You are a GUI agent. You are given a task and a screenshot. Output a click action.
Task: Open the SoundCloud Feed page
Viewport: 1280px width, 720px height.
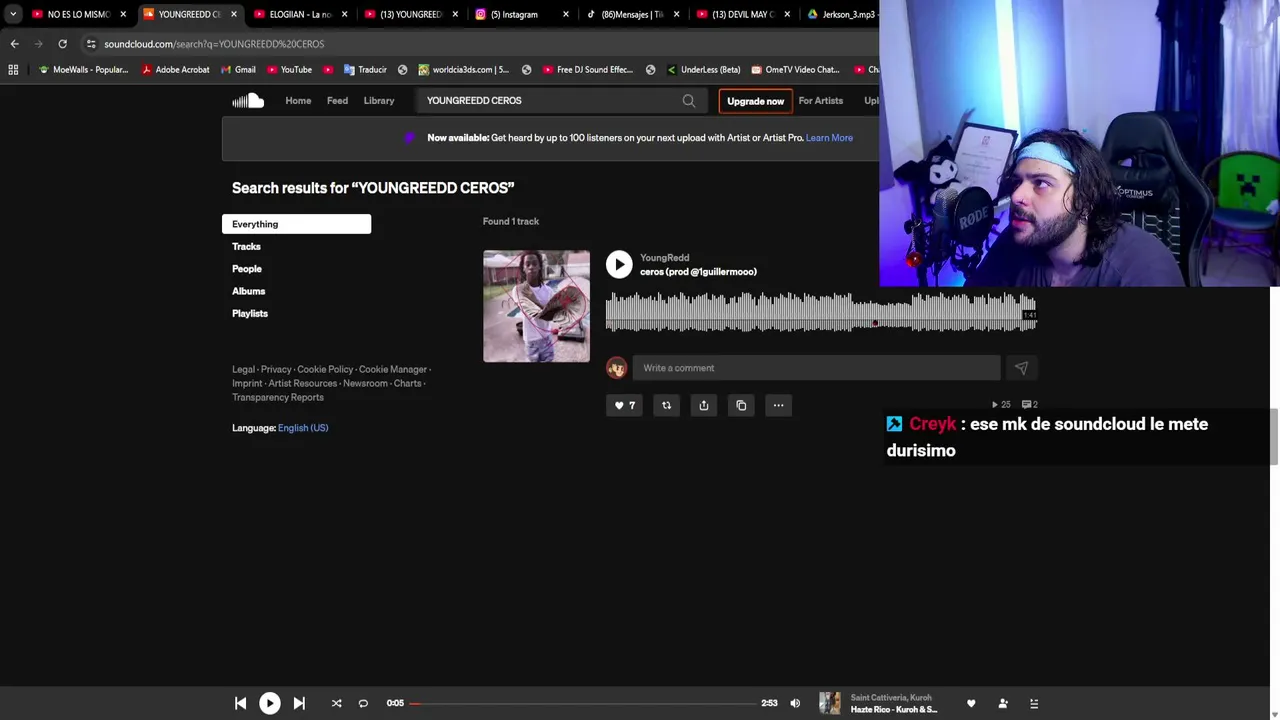point(337,100)
